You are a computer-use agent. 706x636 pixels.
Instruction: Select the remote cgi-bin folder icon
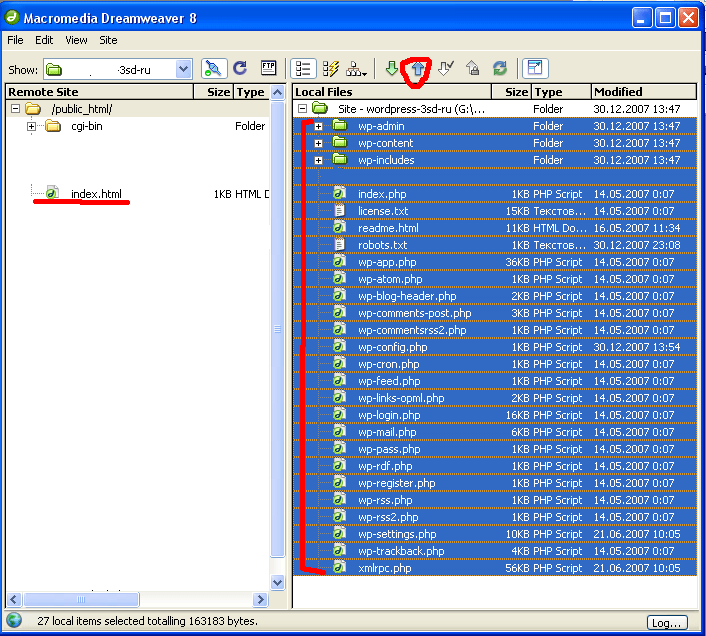tap(53, 126)
